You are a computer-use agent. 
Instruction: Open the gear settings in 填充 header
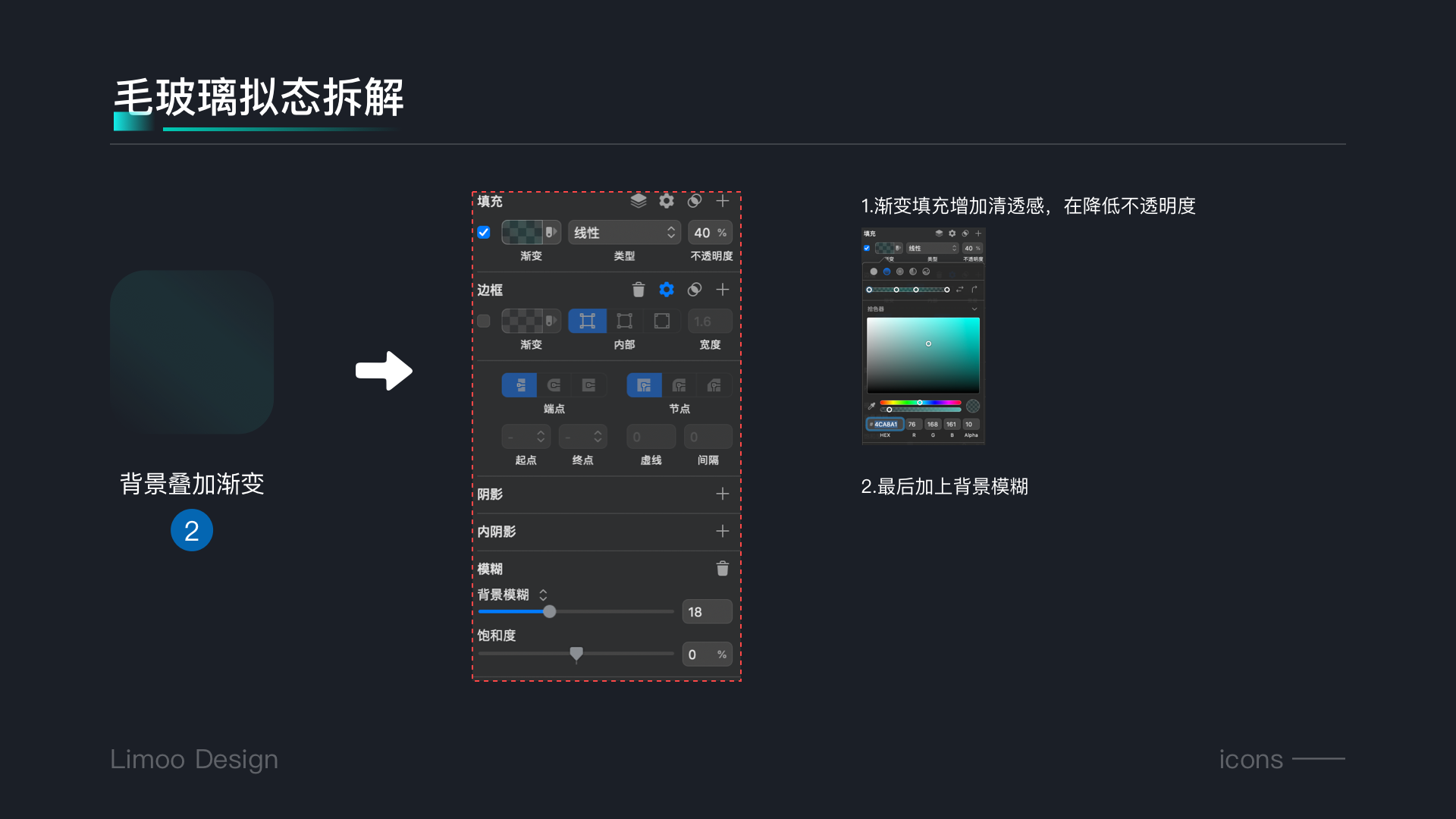click(667, 201)
